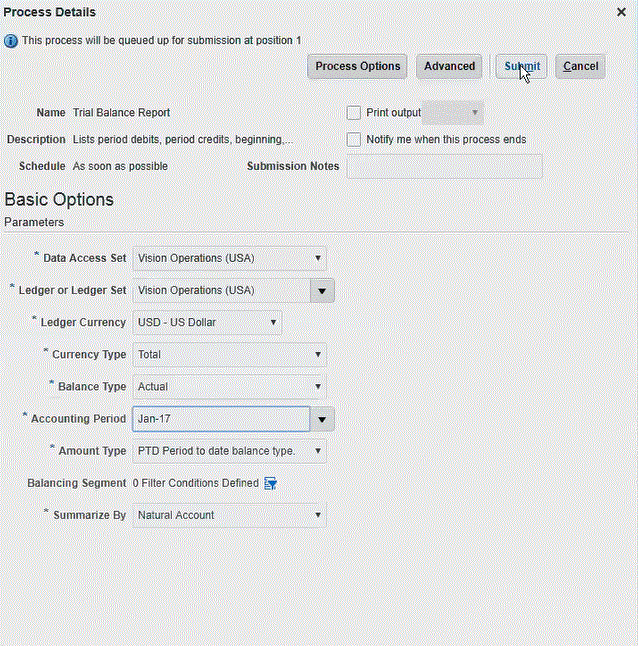Close the Process Details dialog
Image resolution: width=638 pixels, height=646 pixels.
click(621, 12)
